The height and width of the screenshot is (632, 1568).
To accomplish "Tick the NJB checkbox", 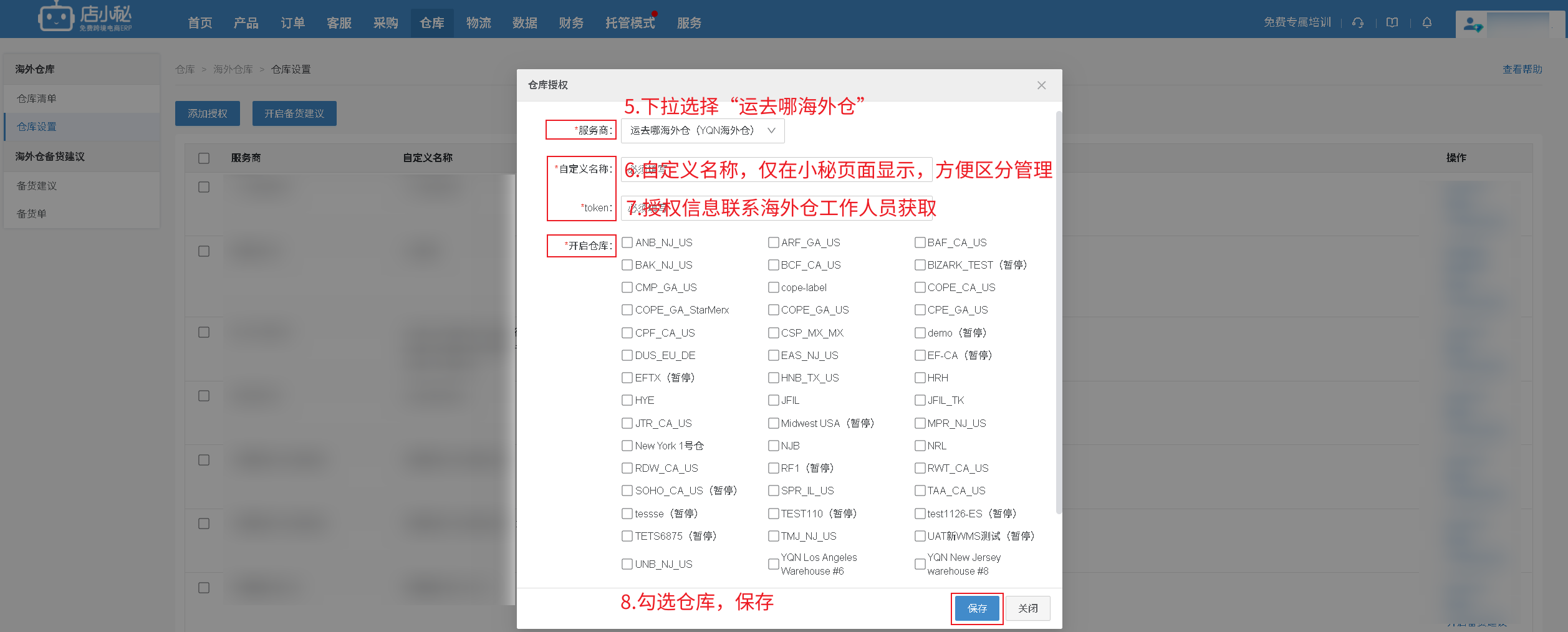I will pos(773,446).
